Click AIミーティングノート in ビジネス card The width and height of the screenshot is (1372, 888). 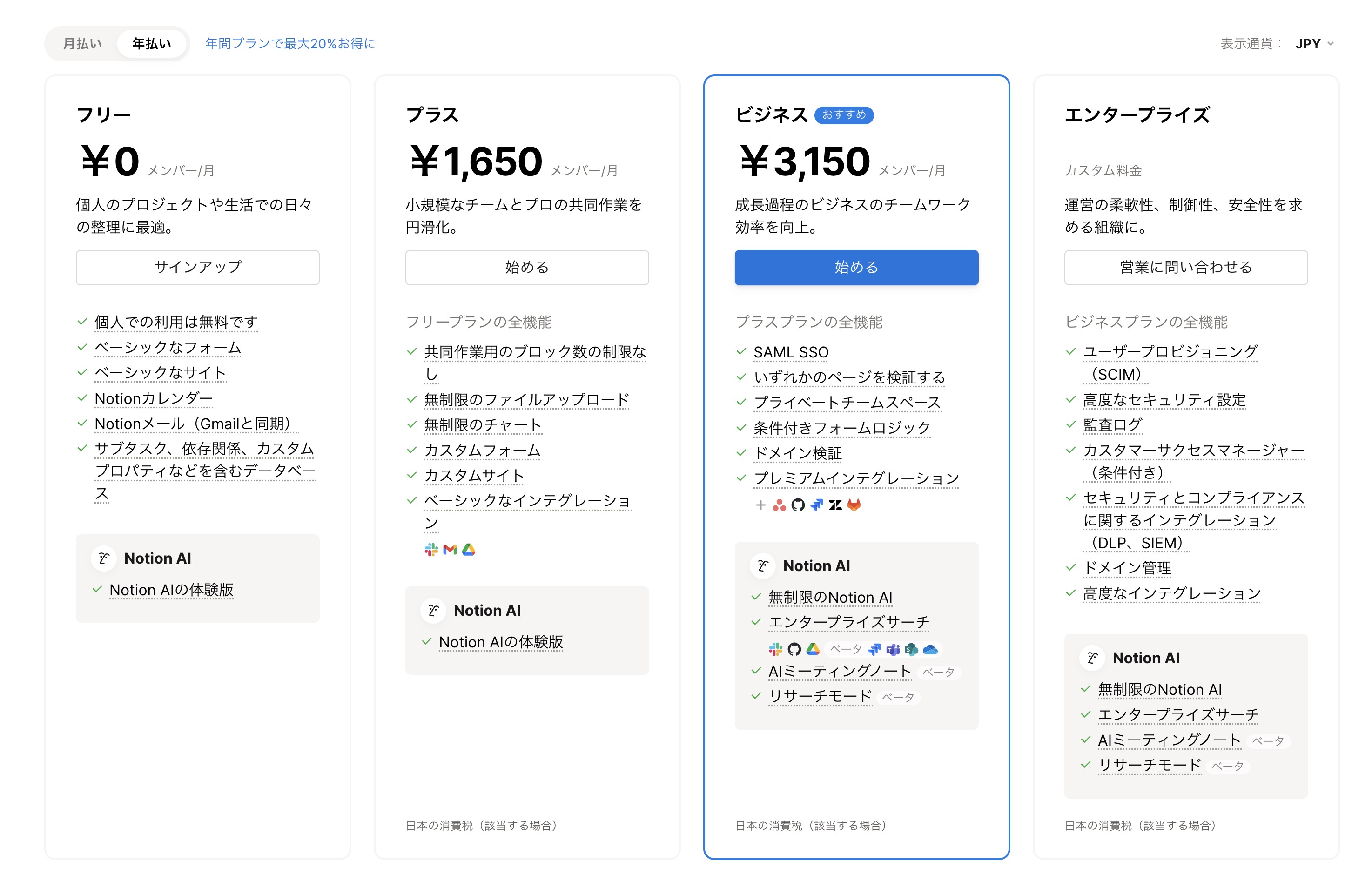pyautogui.click(x=840, y=671)
